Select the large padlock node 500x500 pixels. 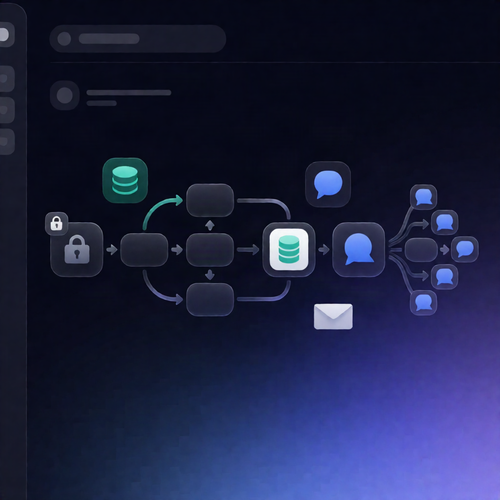[77, 249]
